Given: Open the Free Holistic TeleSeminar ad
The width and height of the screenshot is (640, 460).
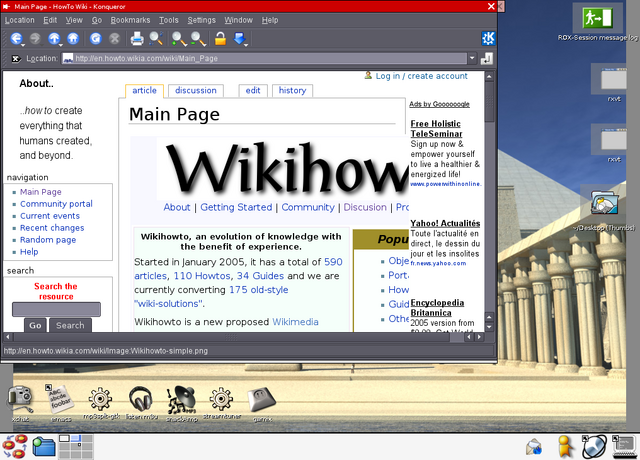Looking at the screenshot, I should coord(436,129).
